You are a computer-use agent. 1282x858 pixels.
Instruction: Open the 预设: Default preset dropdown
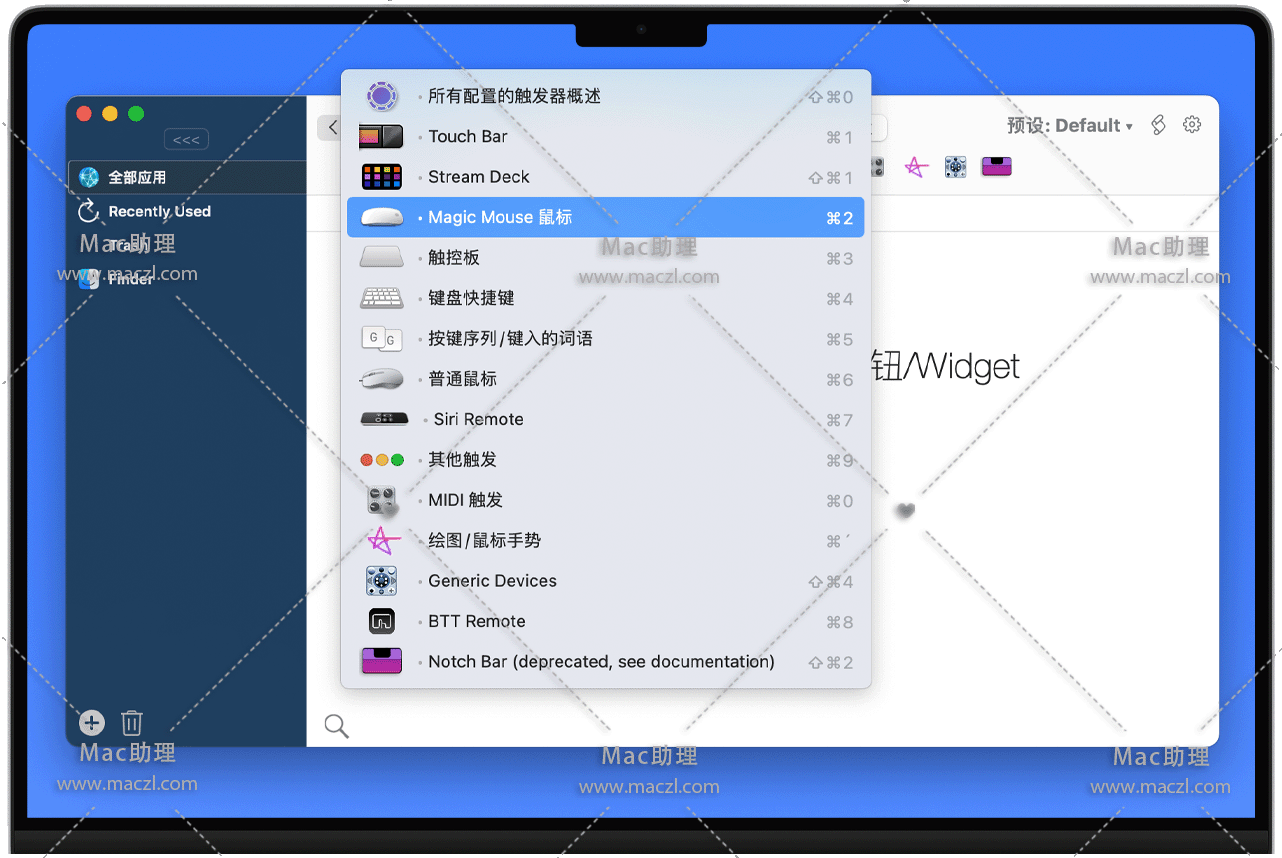pyautogui.click(x=1070, y=126)
